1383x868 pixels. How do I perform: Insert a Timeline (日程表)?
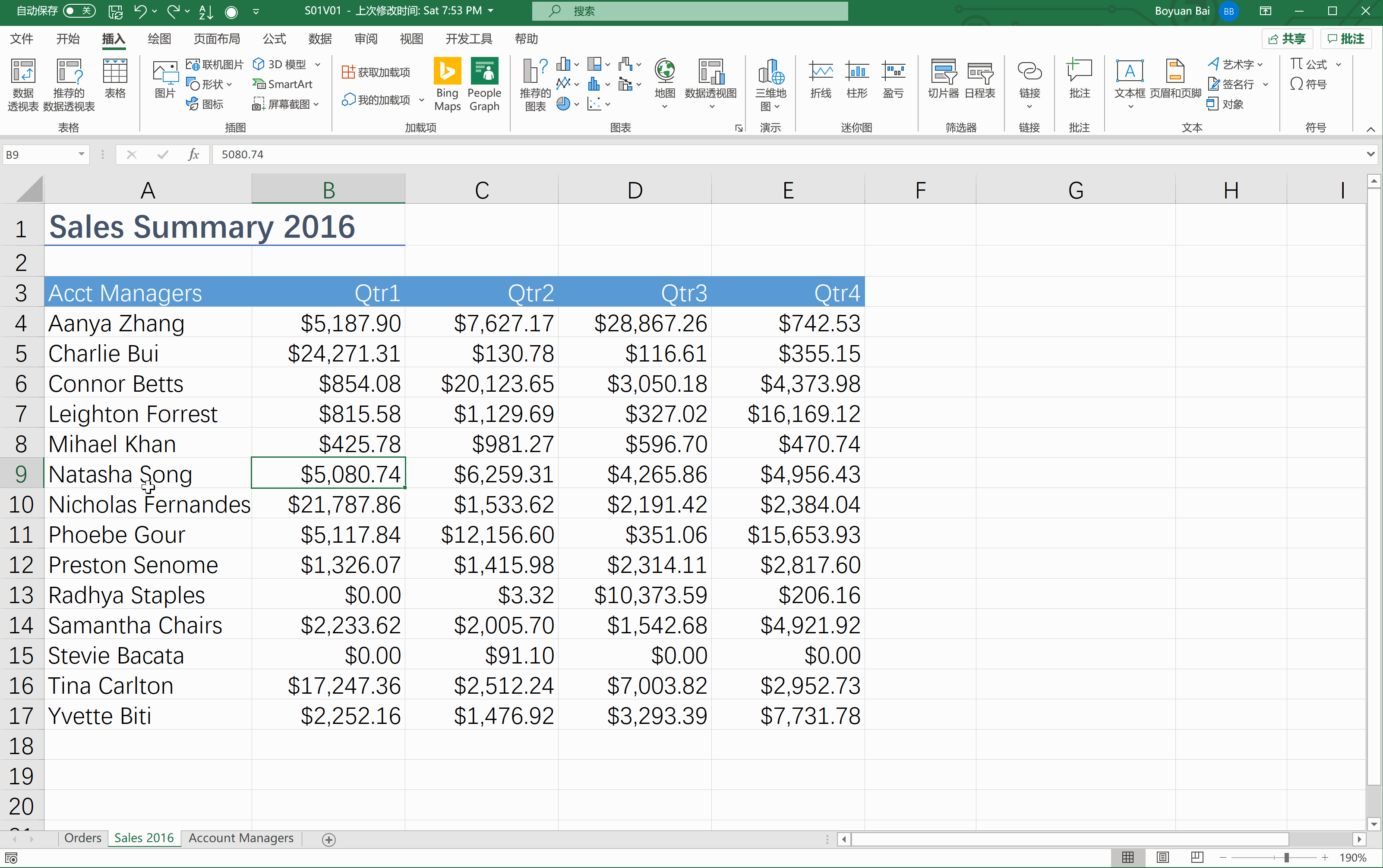coord(980,79)
